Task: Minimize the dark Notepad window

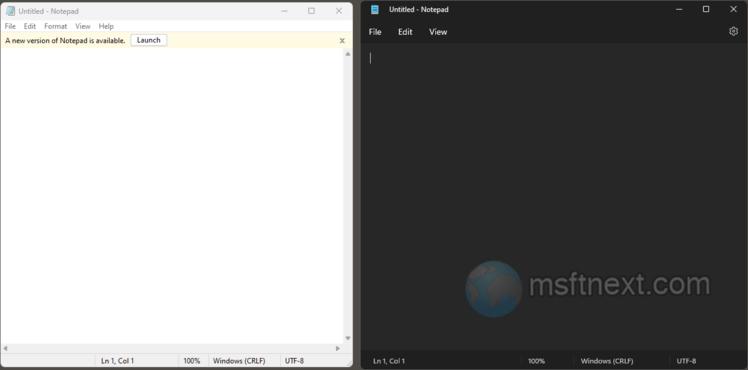Action: 679,10
